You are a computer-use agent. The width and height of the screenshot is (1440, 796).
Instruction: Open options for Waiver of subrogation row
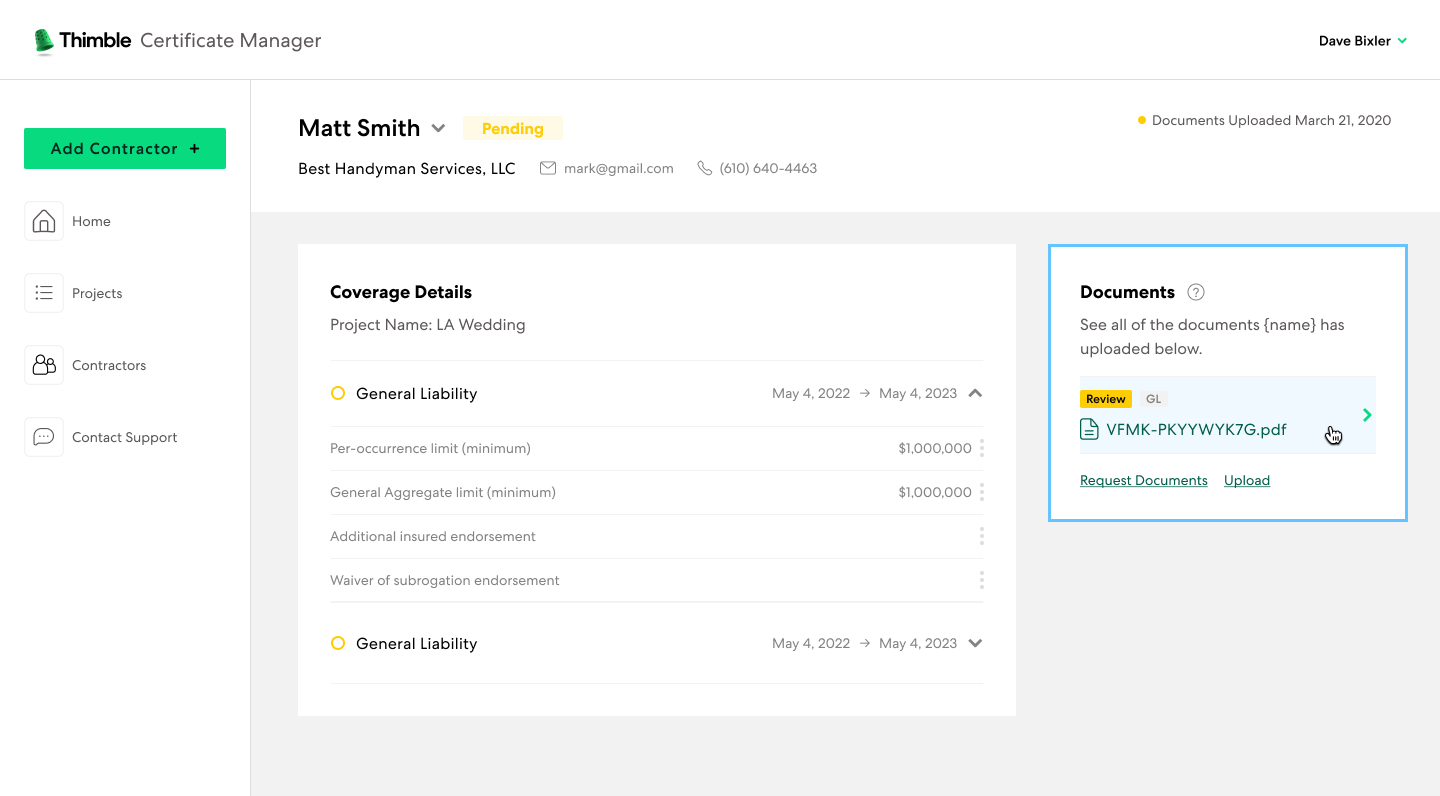coord(982,580)
